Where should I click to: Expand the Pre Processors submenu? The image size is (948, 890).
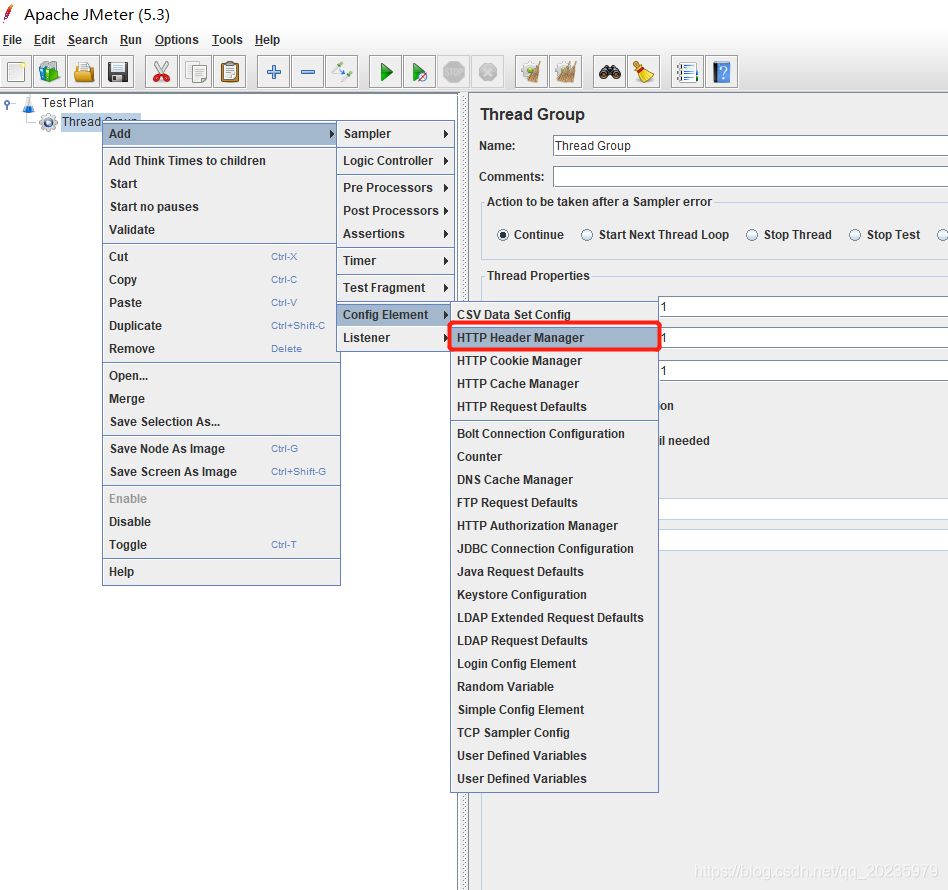click(x=395, y=187)
